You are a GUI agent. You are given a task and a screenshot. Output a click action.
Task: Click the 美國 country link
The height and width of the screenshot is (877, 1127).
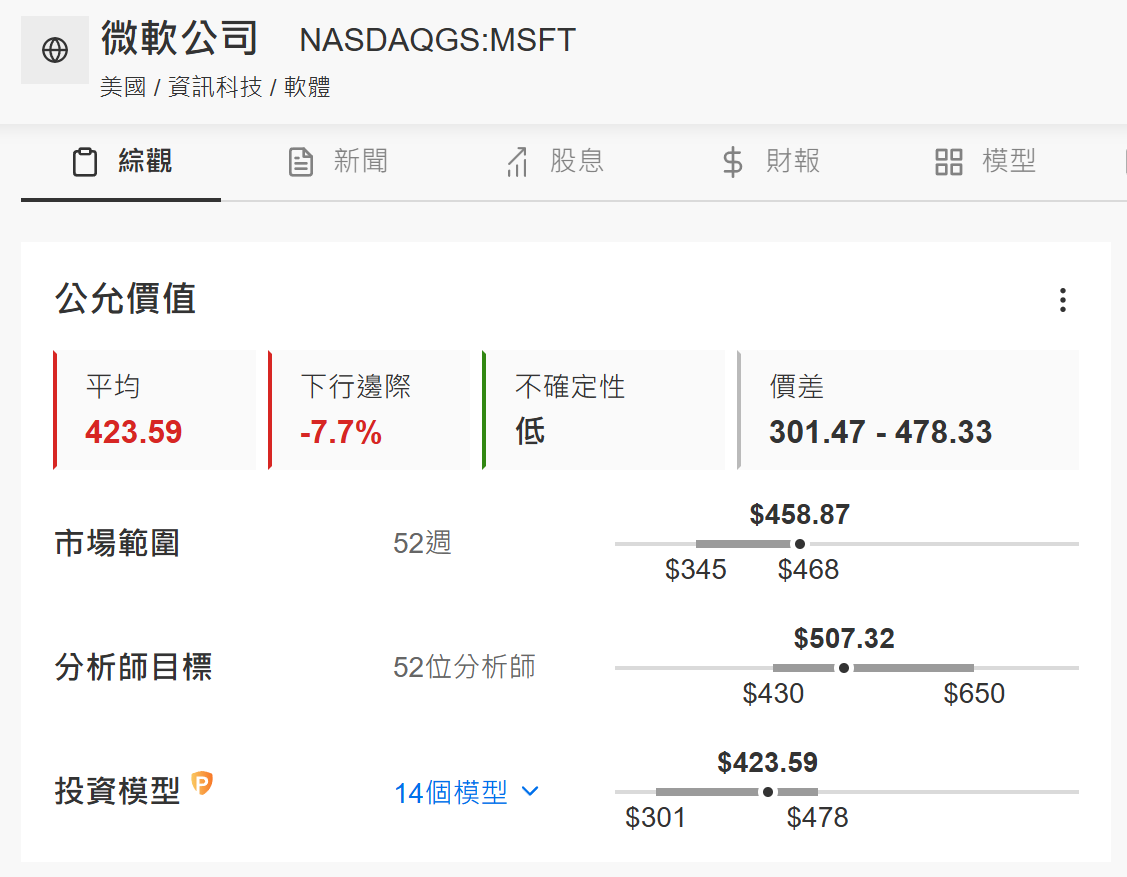tap(123, 87)
